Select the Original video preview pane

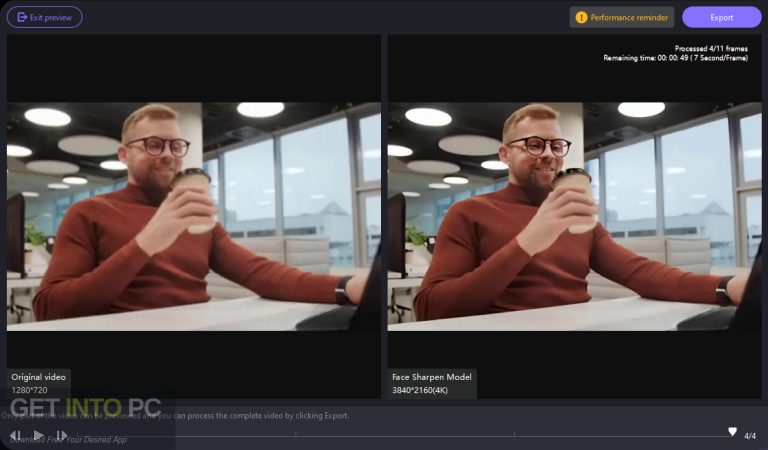coord(193,216)
